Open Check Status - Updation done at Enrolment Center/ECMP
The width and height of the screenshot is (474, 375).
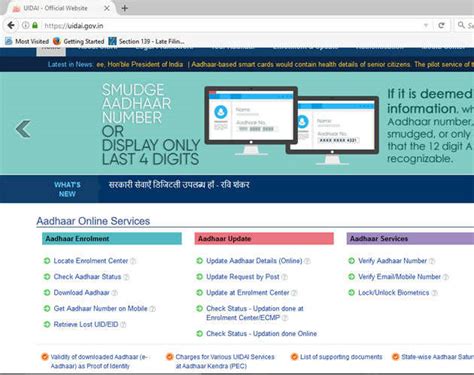tap(255, 313)
